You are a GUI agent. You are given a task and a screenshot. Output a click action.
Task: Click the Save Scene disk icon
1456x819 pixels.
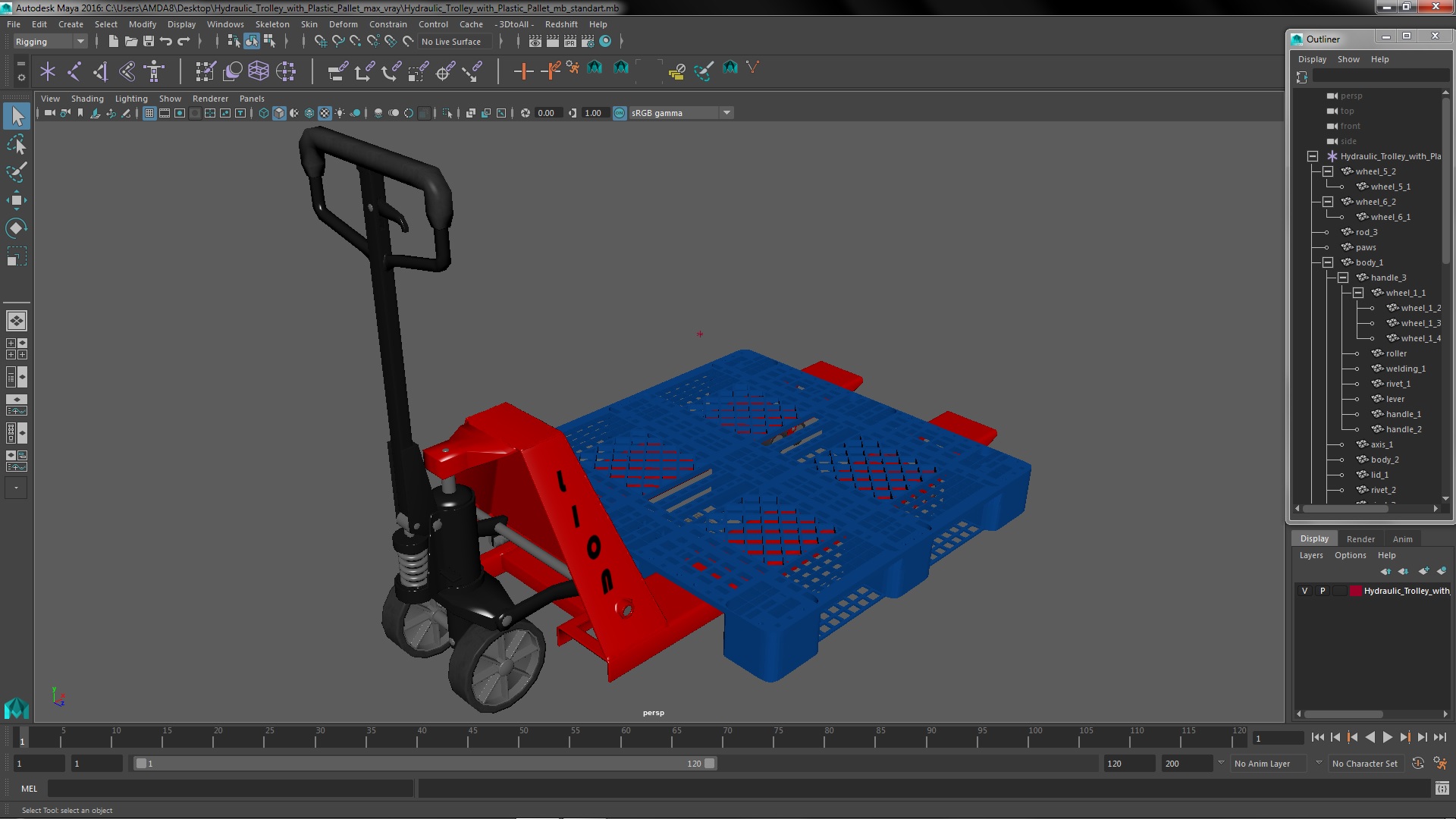coord(149,41)
